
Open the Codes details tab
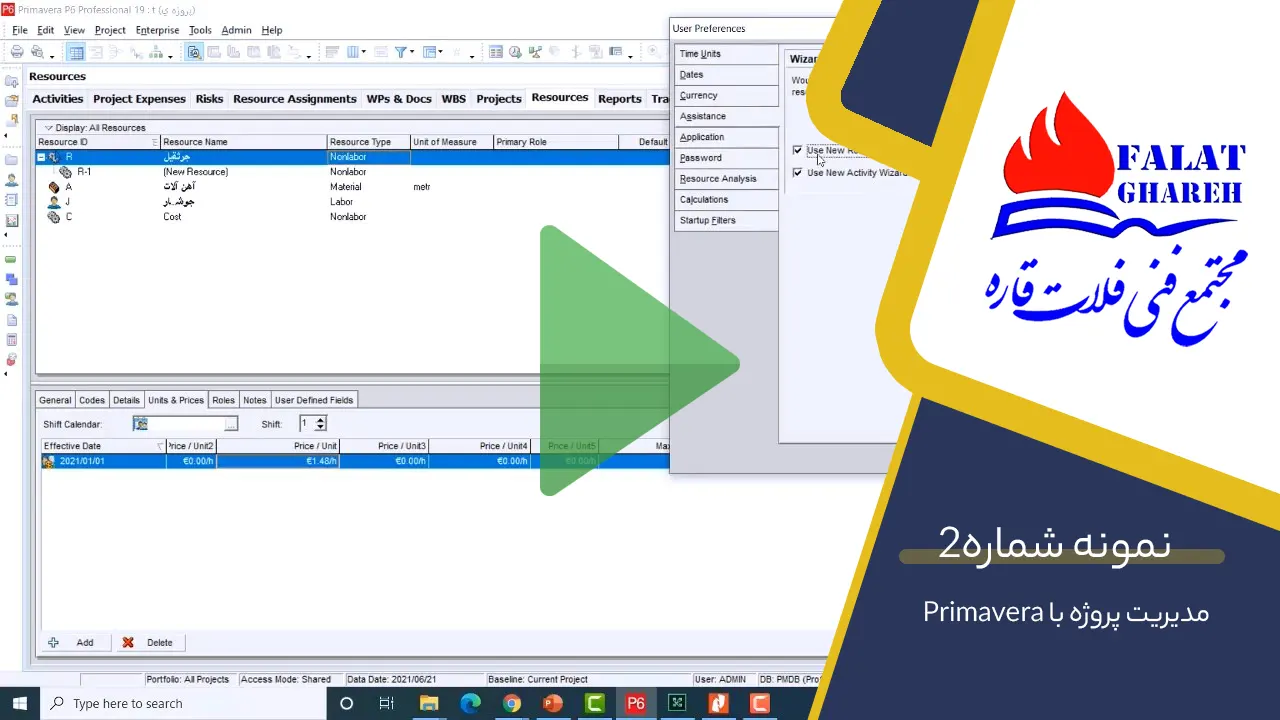click(91, 400)
